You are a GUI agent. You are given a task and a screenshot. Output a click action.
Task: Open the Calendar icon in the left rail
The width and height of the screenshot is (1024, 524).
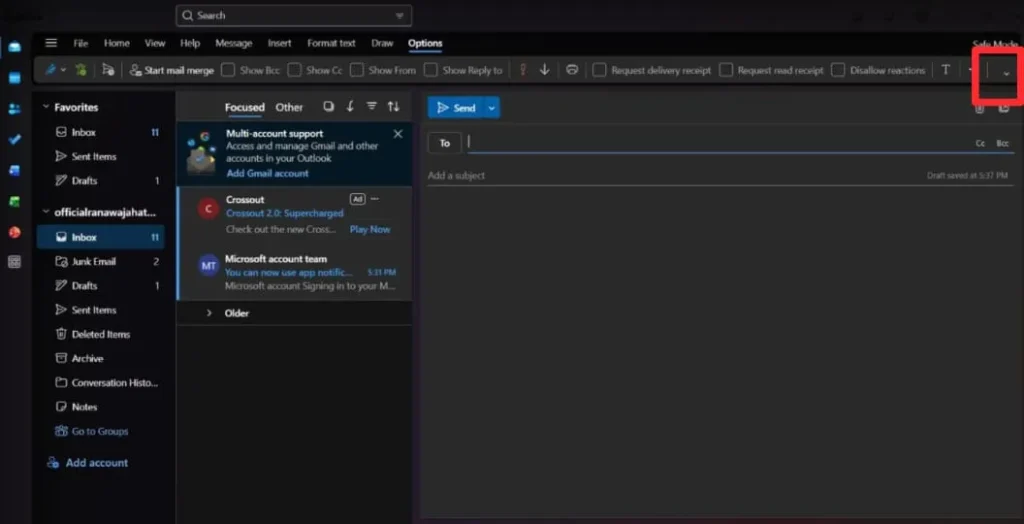click(14, 78)
